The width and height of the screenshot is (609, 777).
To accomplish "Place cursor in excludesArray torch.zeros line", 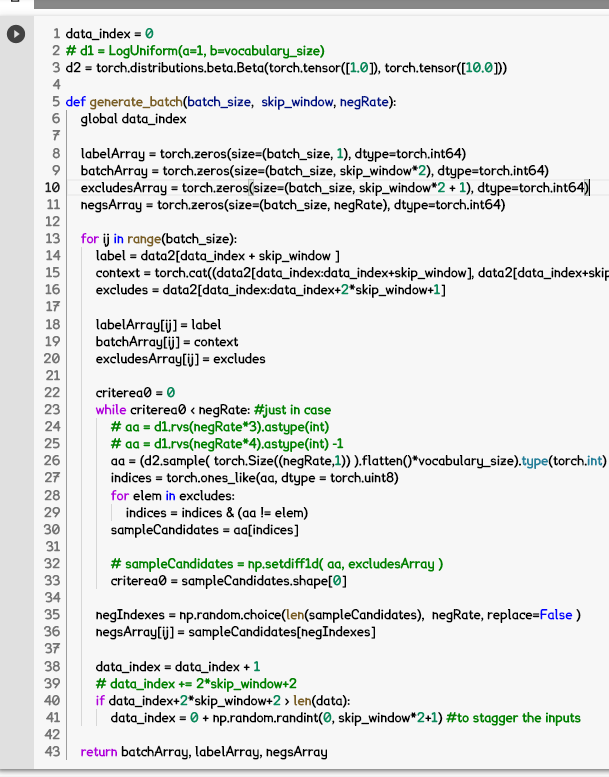I will [x=335, y=188].
